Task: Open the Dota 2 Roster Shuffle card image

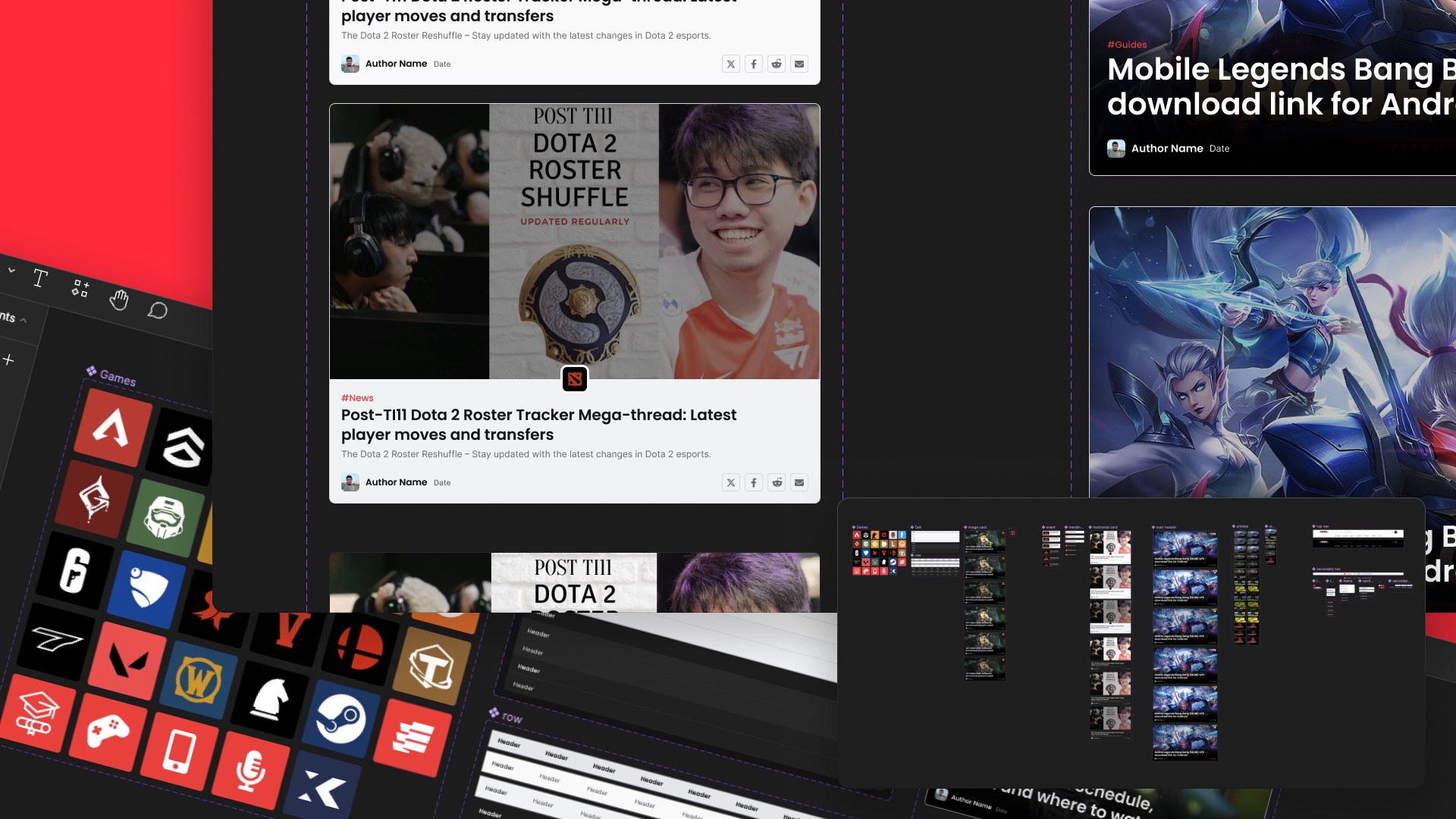Action: coord(575,241)
